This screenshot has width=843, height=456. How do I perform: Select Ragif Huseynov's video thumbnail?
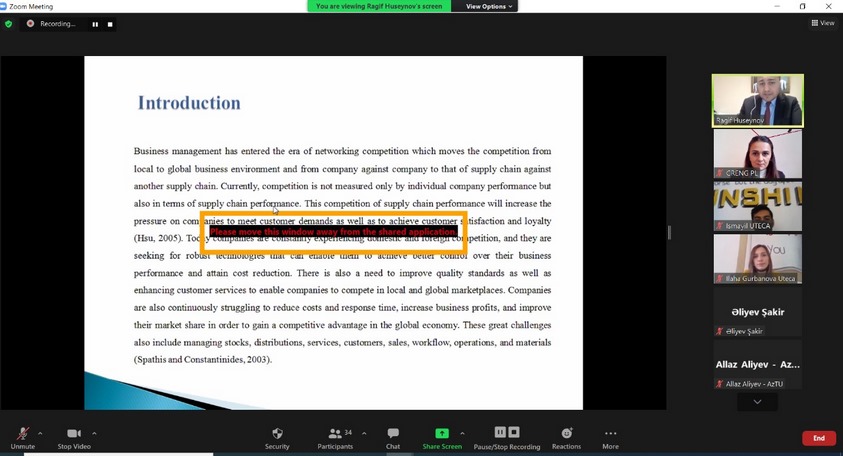point(757,100)
